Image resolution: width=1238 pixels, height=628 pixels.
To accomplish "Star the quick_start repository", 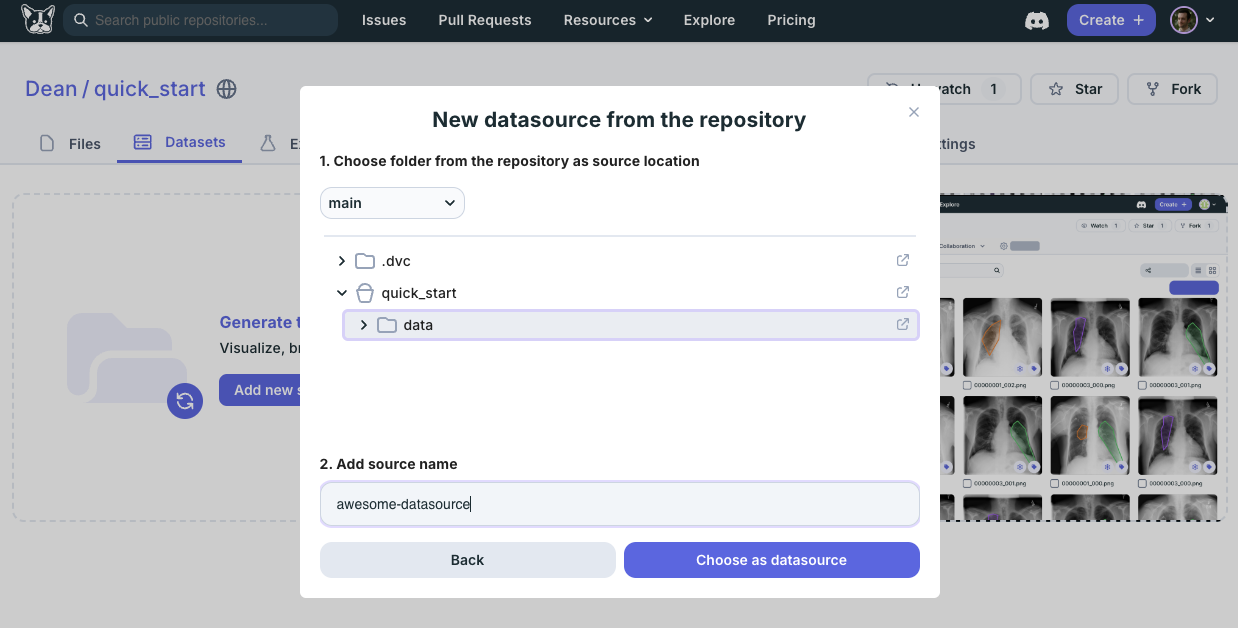I will point(1075,89).
